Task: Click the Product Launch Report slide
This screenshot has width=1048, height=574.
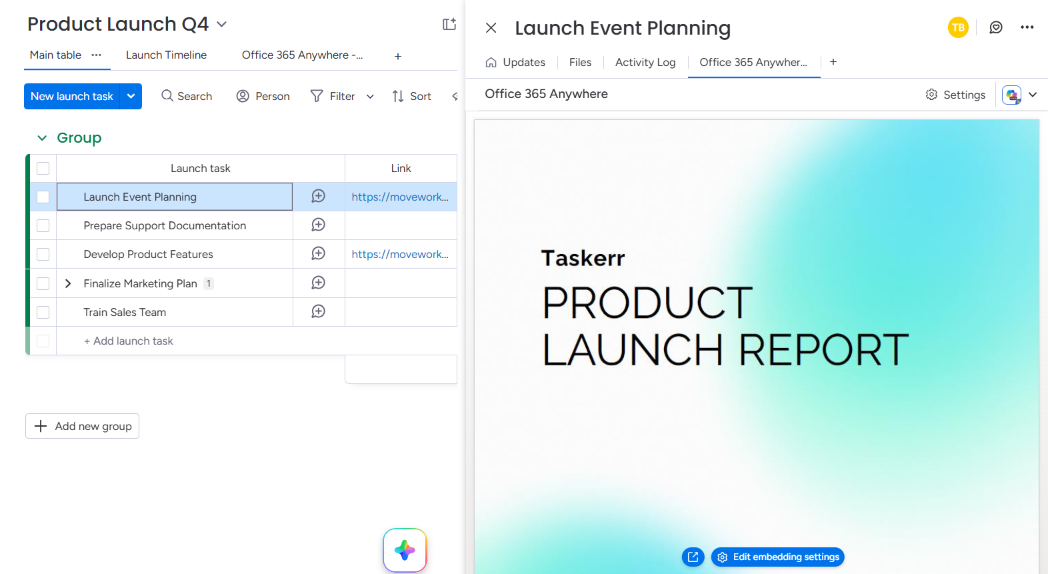Action: (x=757, y=347)
